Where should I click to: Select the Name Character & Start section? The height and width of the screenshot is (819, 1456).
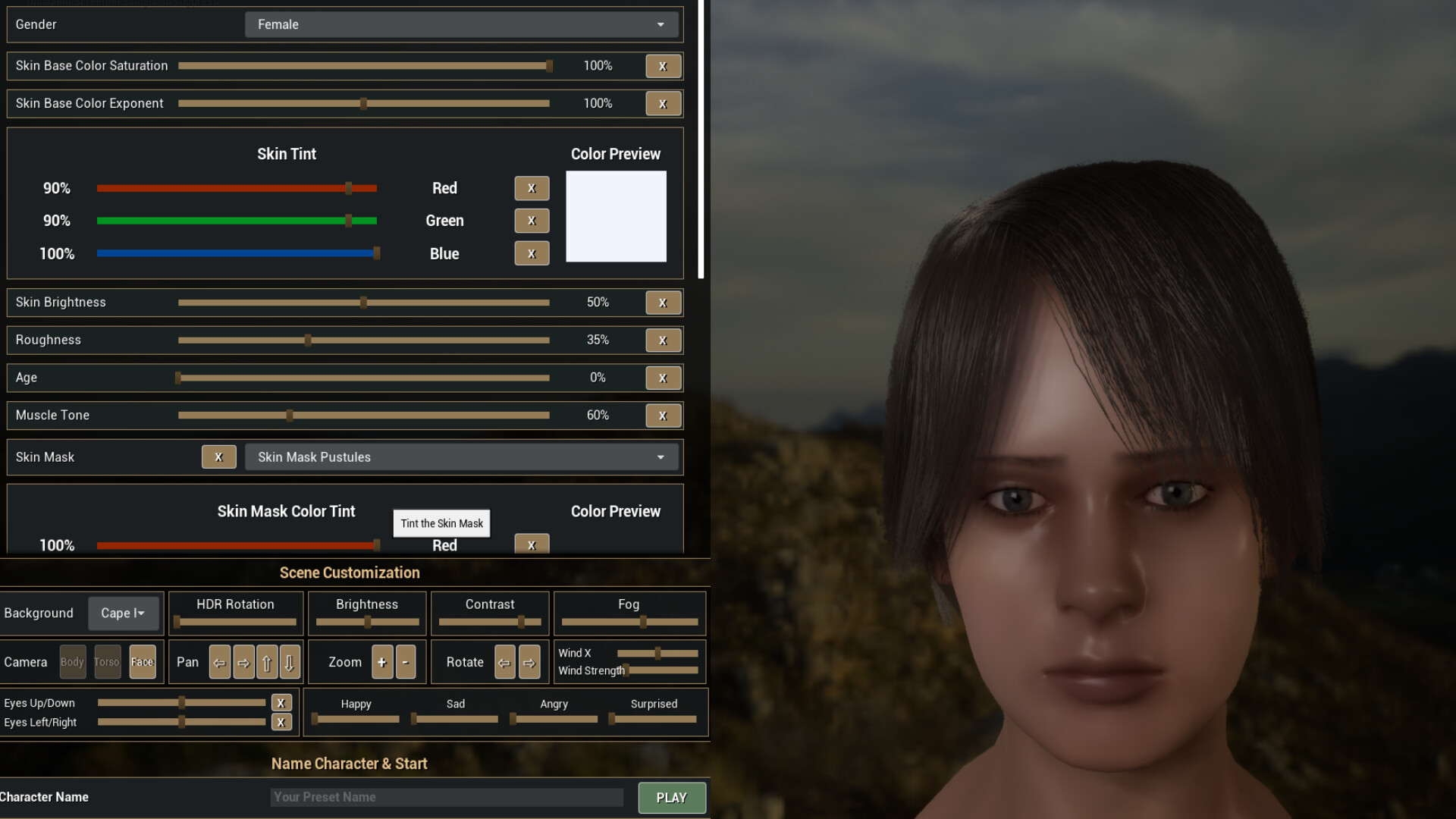coord(350,764)
